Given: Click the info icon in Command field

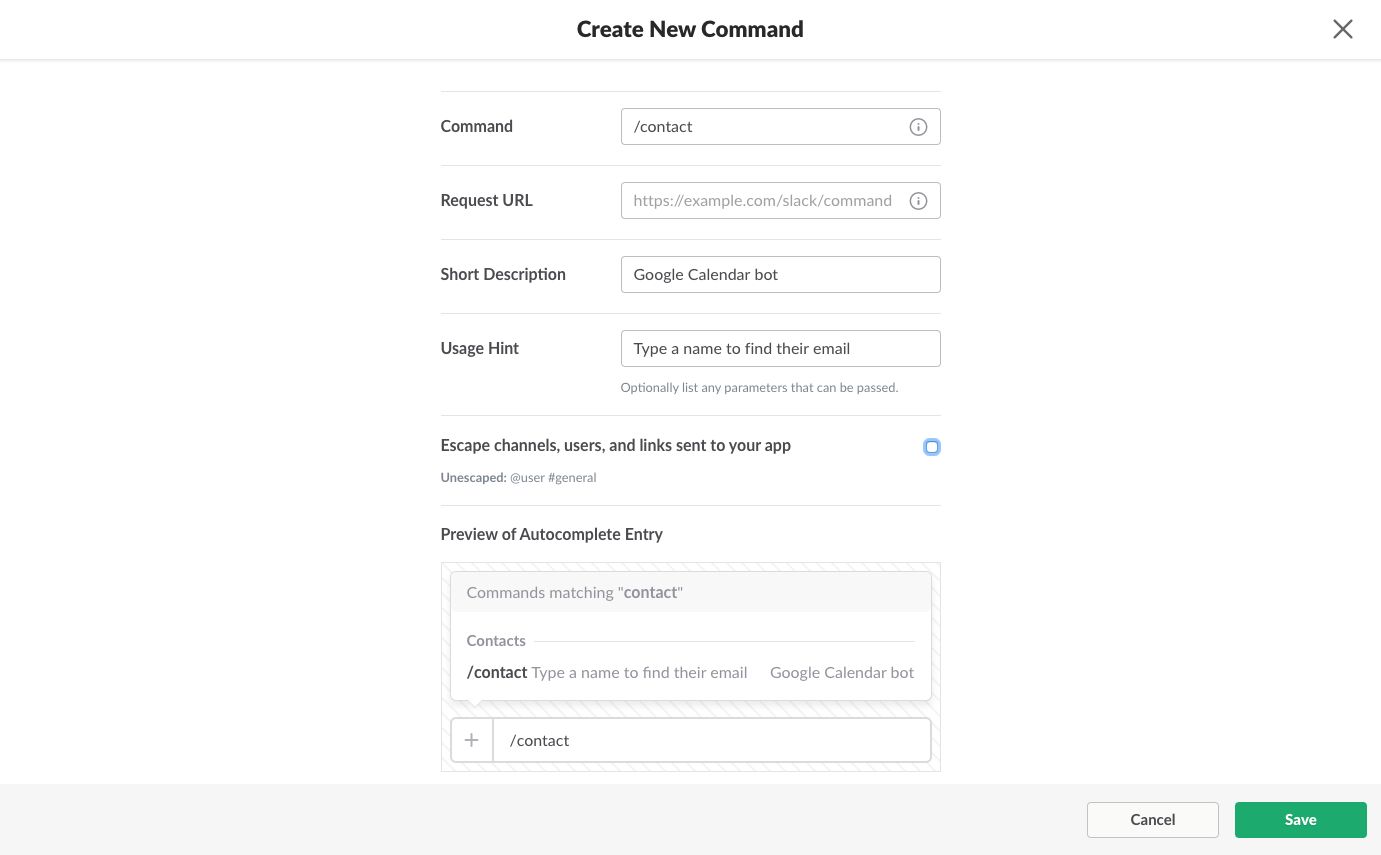Looking at the screenshot, I should (x=918, y=127).
